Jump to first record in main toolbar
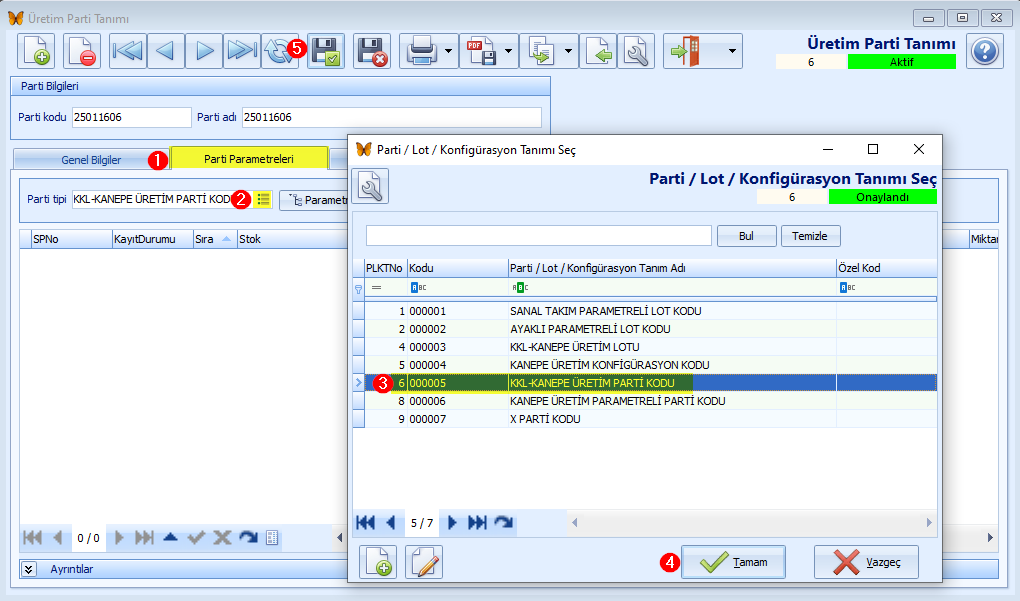 coord(127,51)
